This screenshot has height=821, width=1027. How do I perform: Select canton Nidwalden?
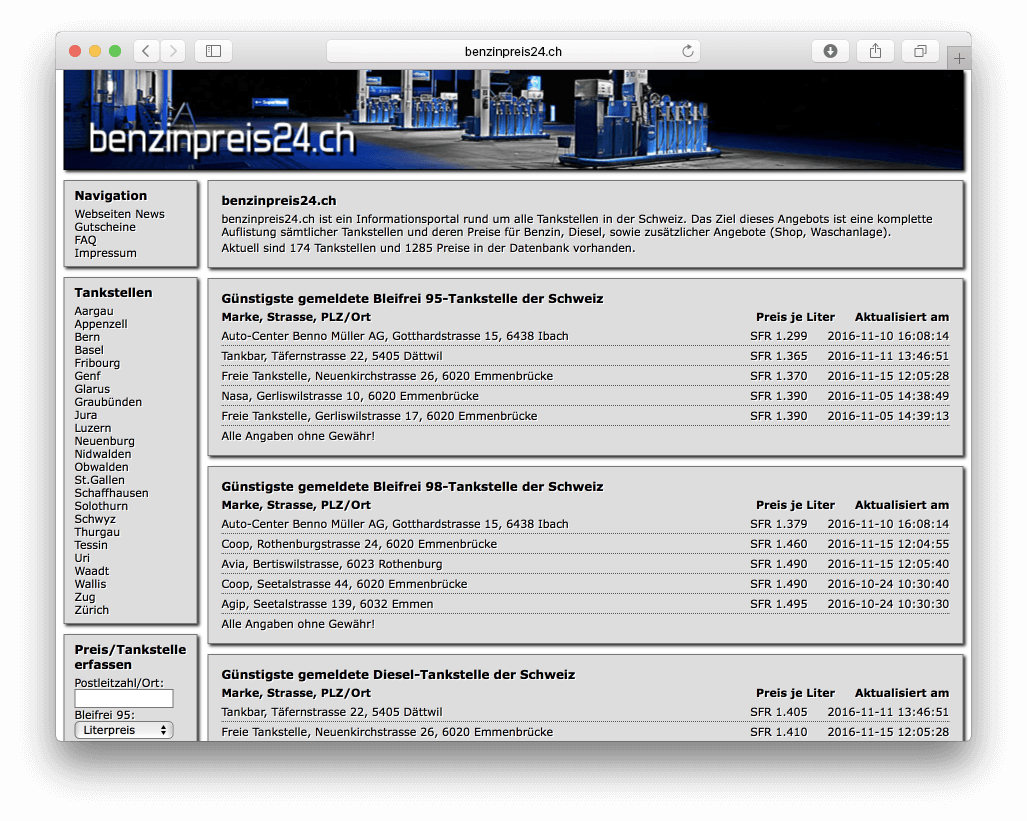tap(103, 454)
